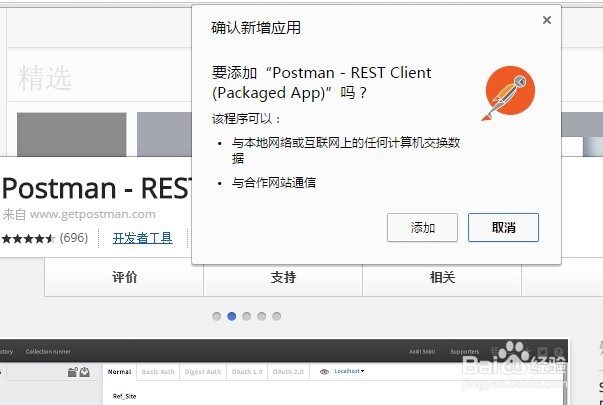Open the 开发者工具 category link
603x405 pixels.
tap(142, 238)
